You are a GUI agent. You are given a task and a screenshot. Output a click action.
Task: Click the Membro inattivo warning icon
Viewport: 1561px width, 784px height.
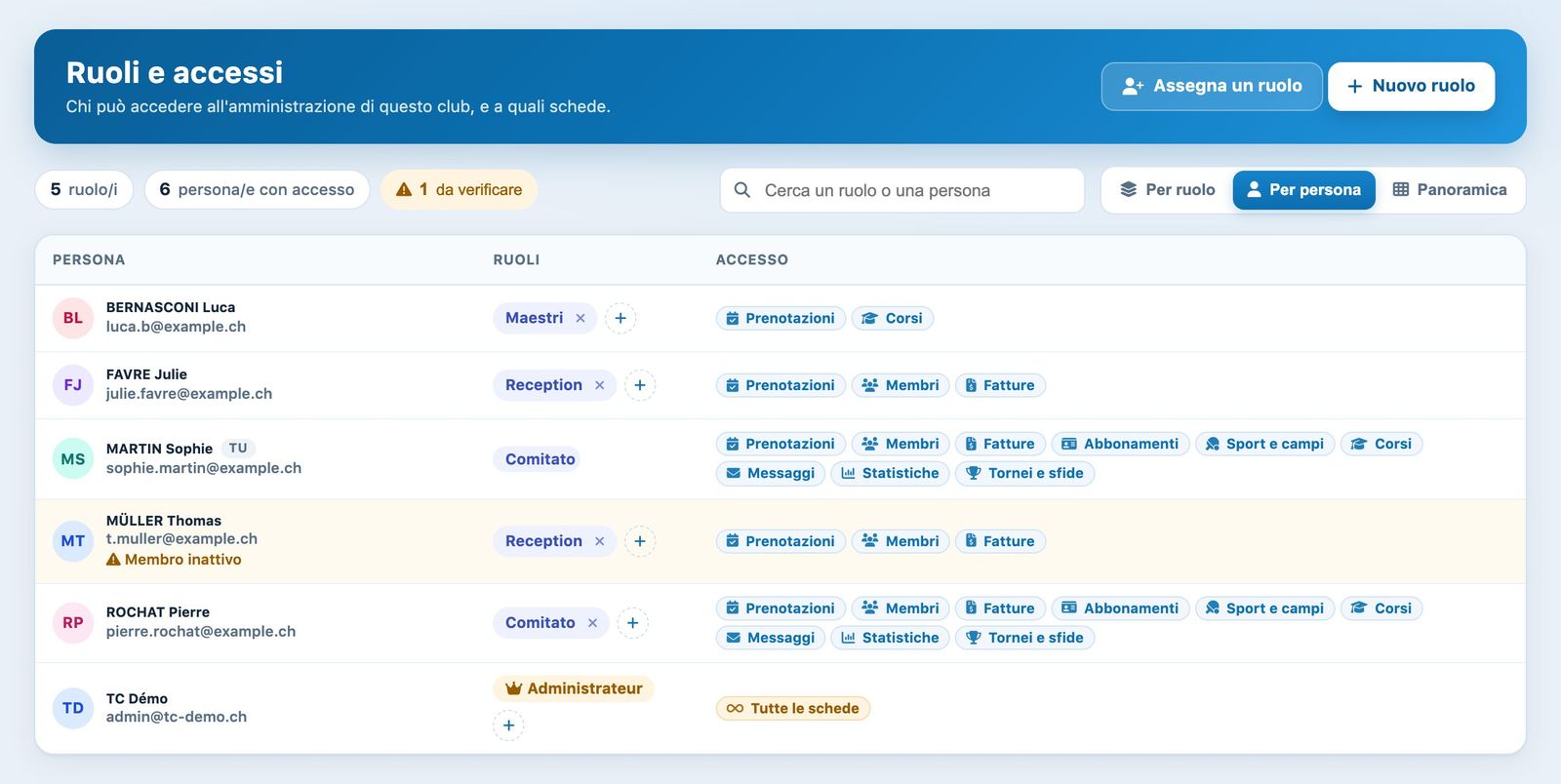tap(113, 560)
